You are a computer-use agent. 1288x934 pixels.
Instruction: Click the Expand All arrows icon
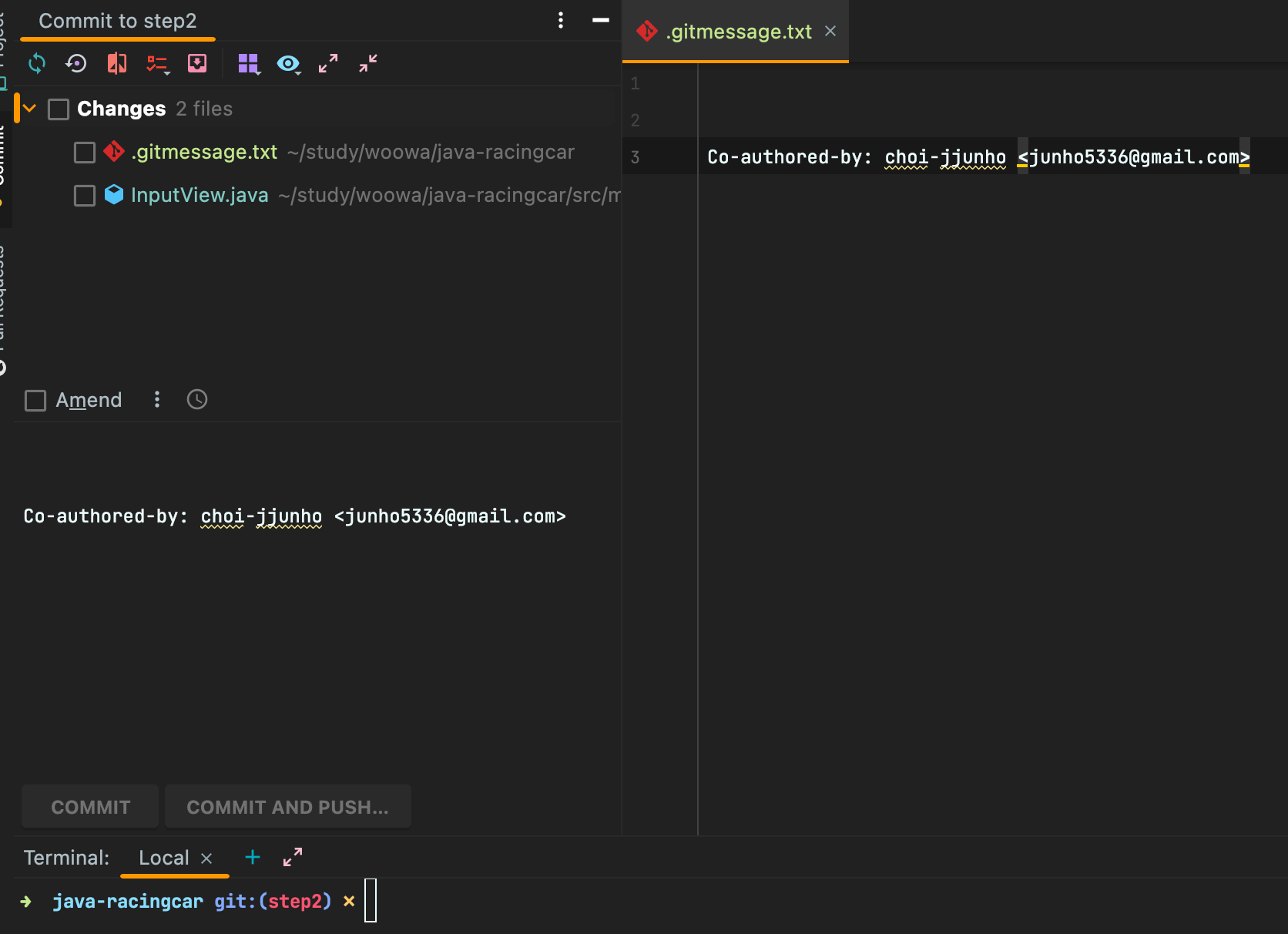(328, 63)
